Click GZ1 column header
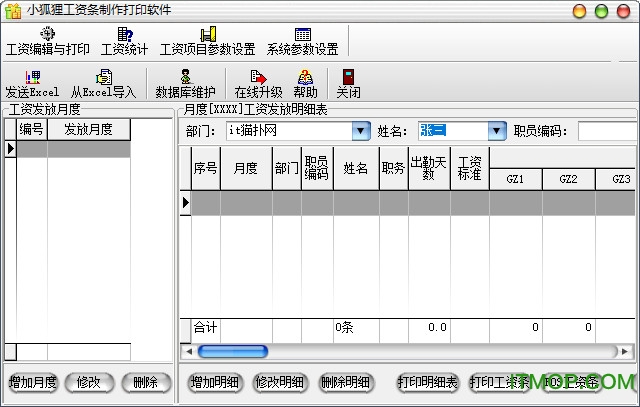Image resolution: width=640 pixels, height=407 pixels. [515, 179]
